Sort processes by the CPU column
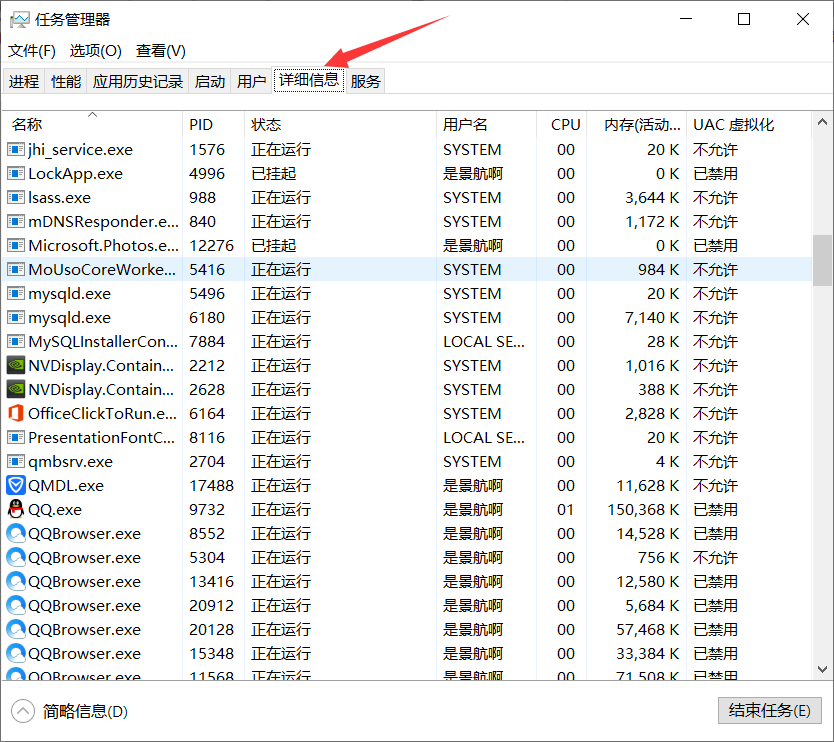Image resolution: width=834 pixels, height=742 pixels. pos(565,124)
